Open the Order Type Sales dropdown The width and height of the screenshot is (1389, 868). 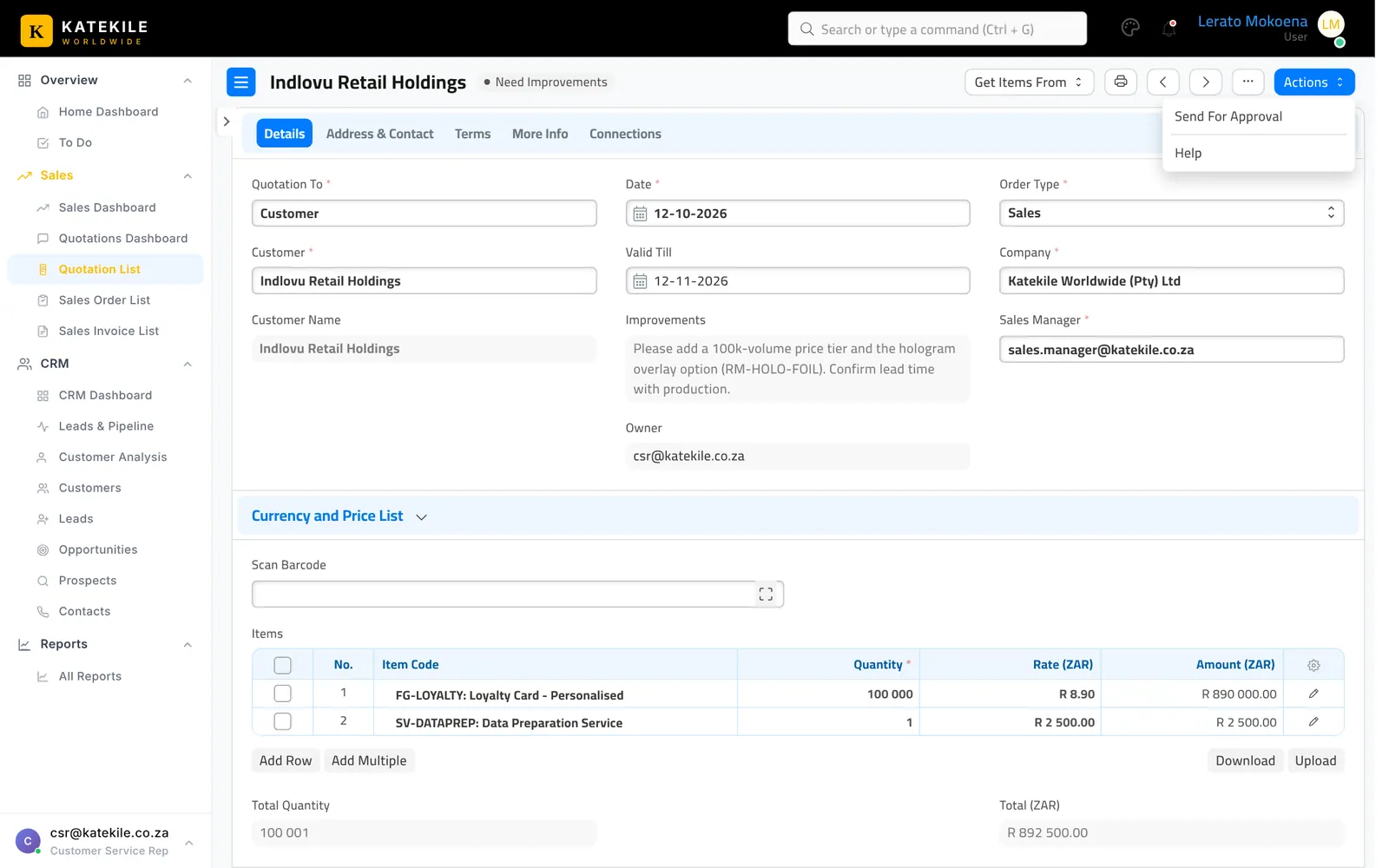coord(1171,214)
